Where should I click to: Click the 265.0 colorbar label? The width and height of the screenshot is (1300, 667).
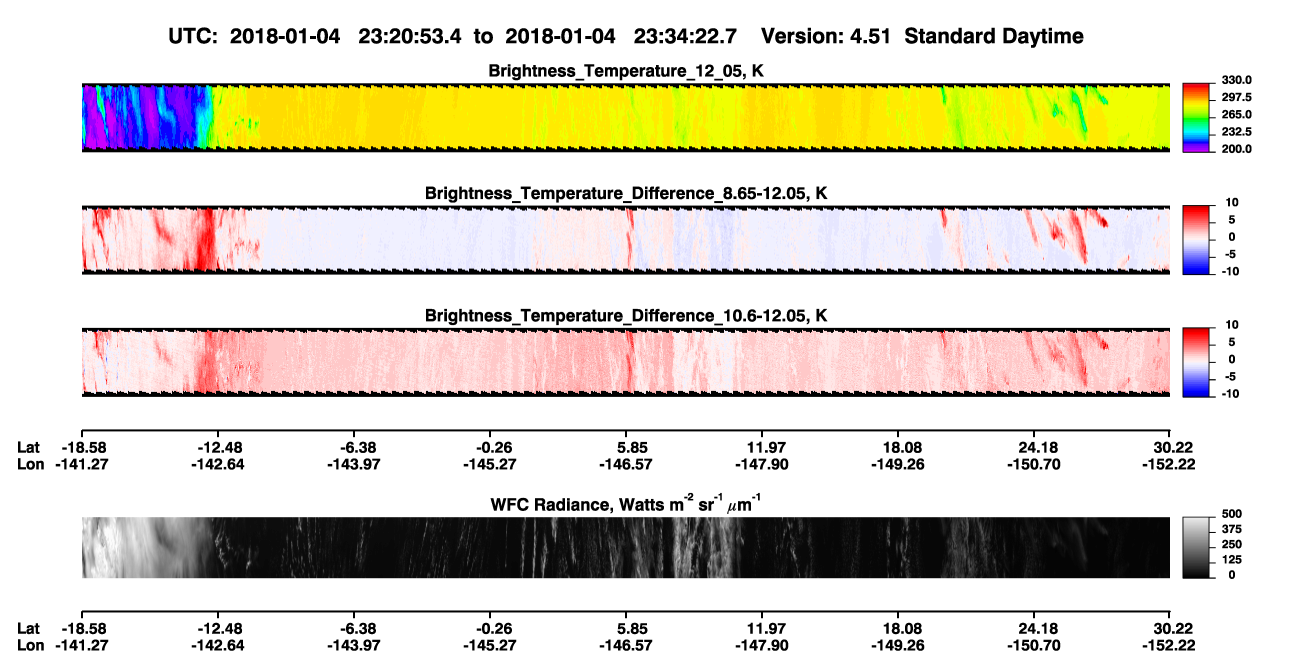pos(1237,114)
